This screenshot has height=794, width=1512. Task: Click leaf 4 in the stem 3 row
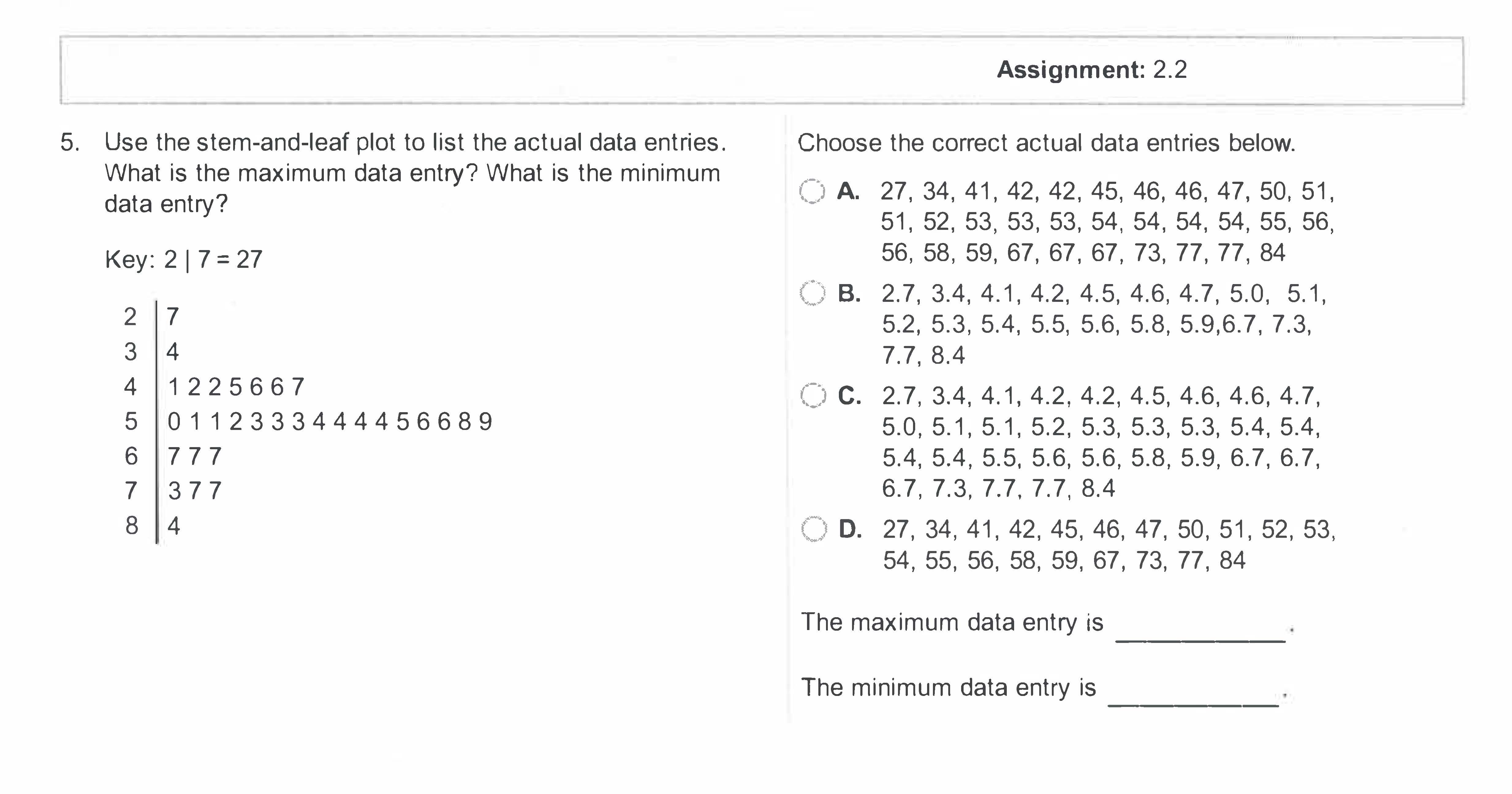(172, 352)
